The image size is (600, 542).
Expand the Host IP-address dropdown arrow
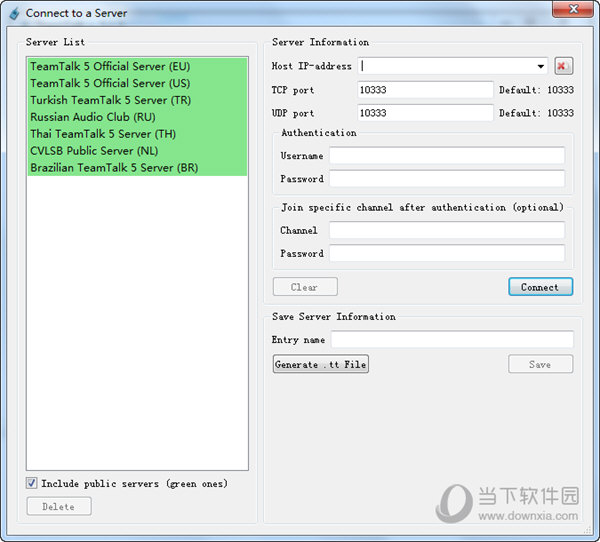pyautogui.click(x=540, y=66)
